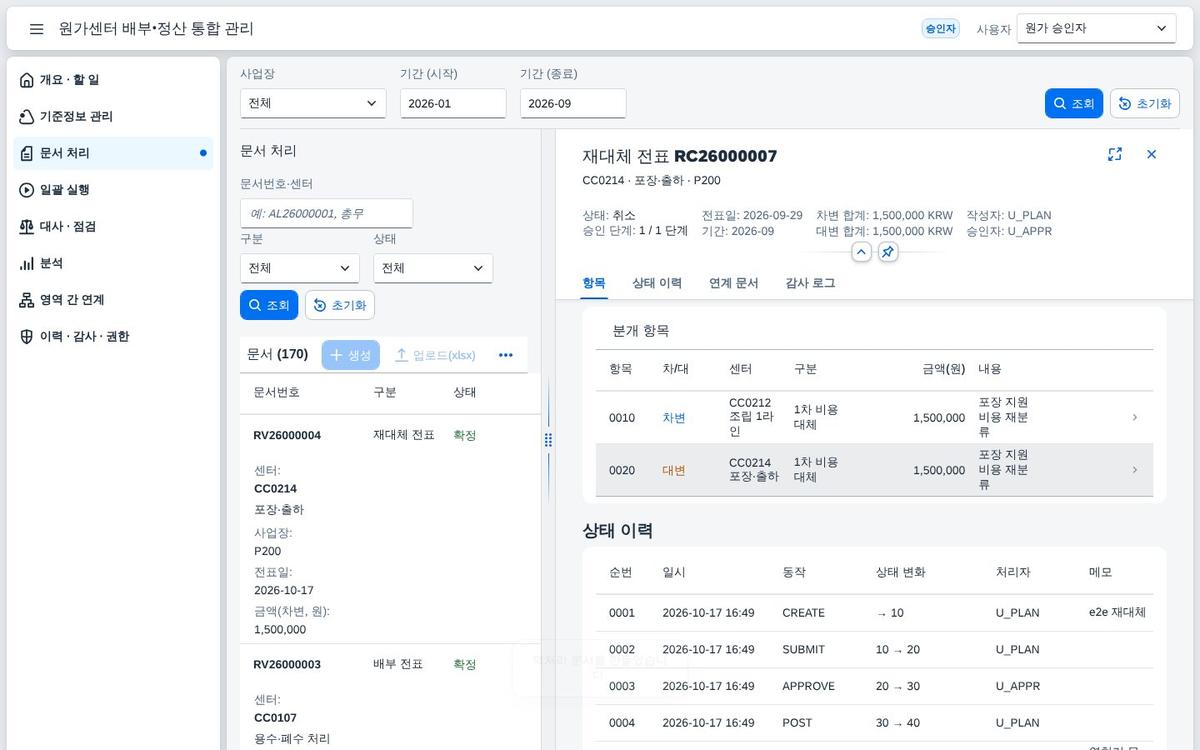
Task: Click the 금액(원) column header
Action: (x=943, y=369)
